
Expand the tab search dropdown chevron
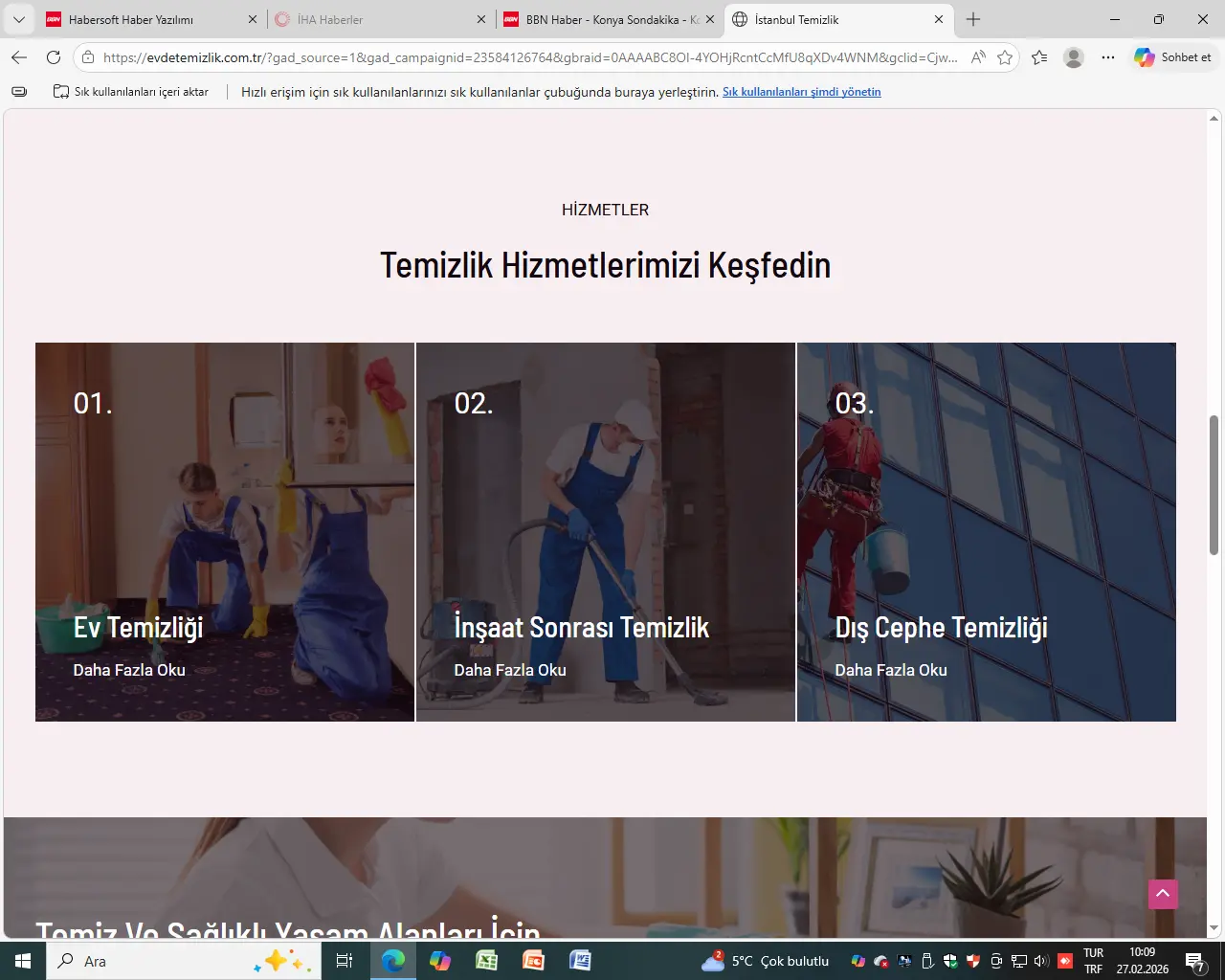18,19
